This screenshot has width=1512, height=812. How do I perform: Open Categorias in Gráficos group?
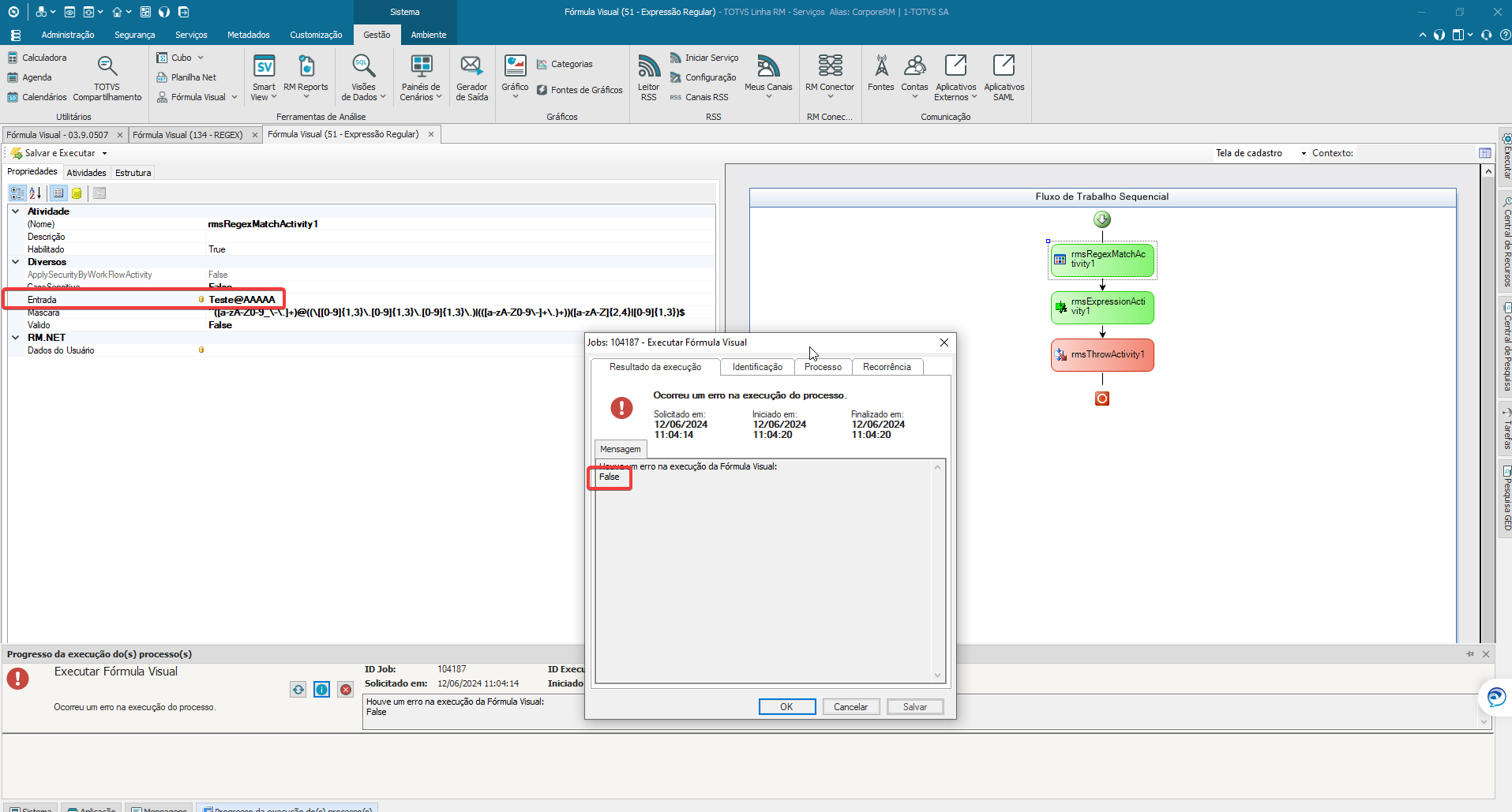[565, 64]
